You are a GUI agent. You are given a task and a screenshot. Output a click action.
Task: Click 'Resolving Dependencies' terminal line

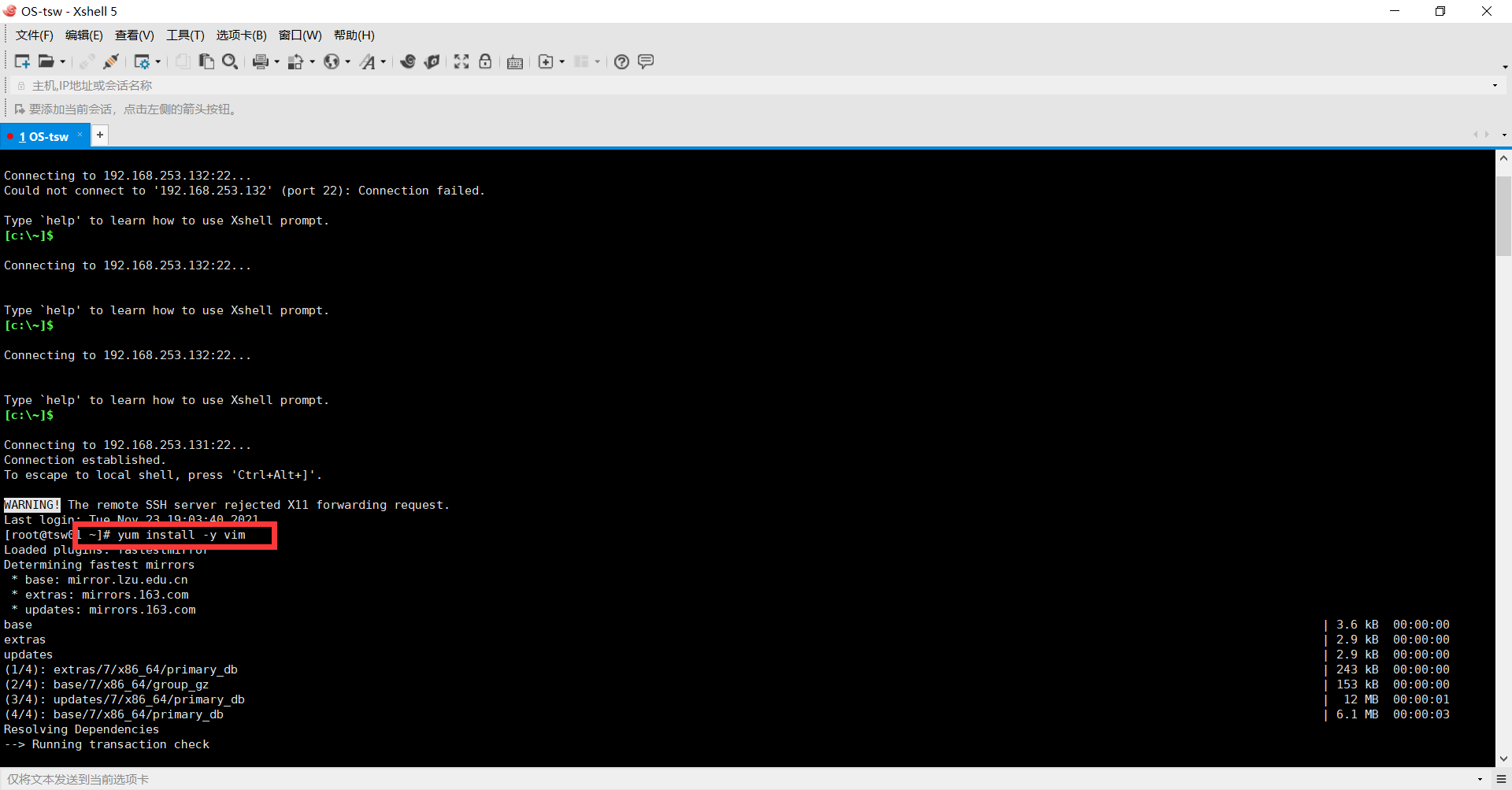click(81, 729)
